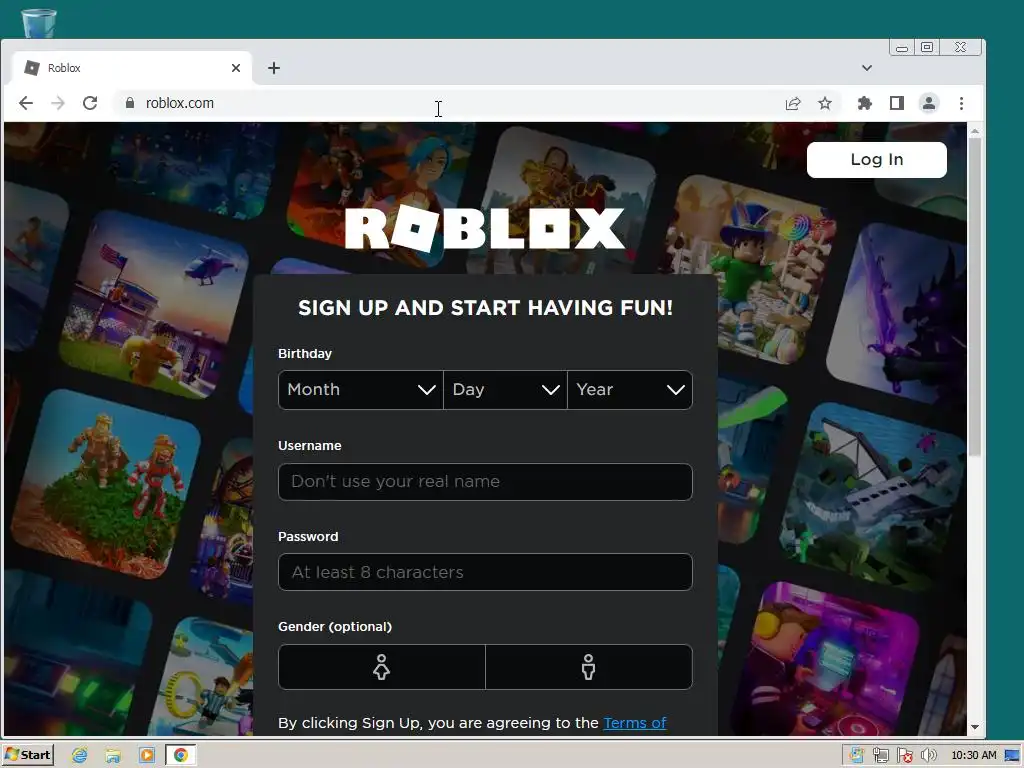The width and height of the screenshot is (1024, 768).
Task: Click the show desktop tray icon
Action: point(1013,756)
